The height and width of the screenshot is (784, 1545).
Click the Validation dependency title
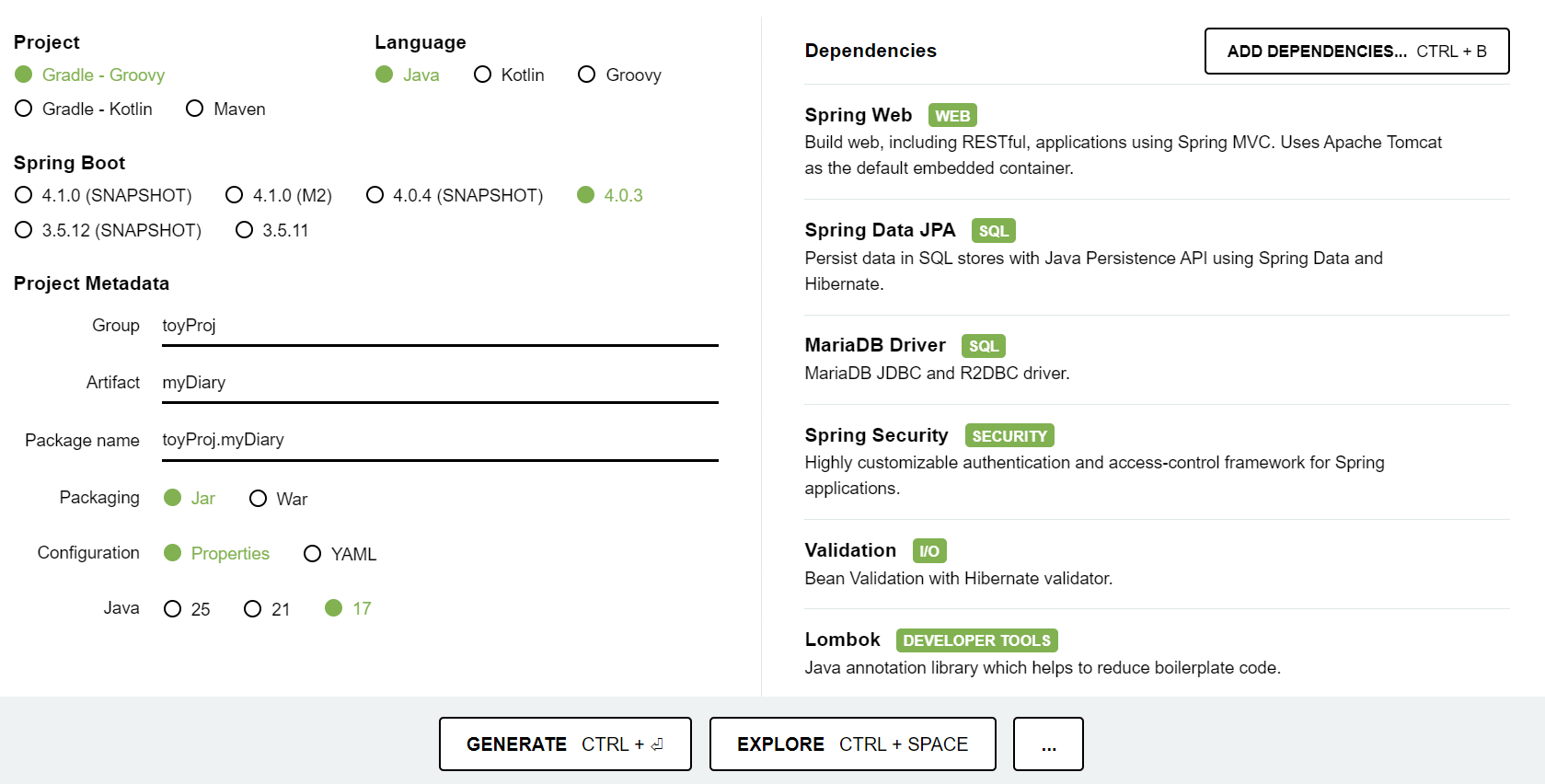[850, 550]
